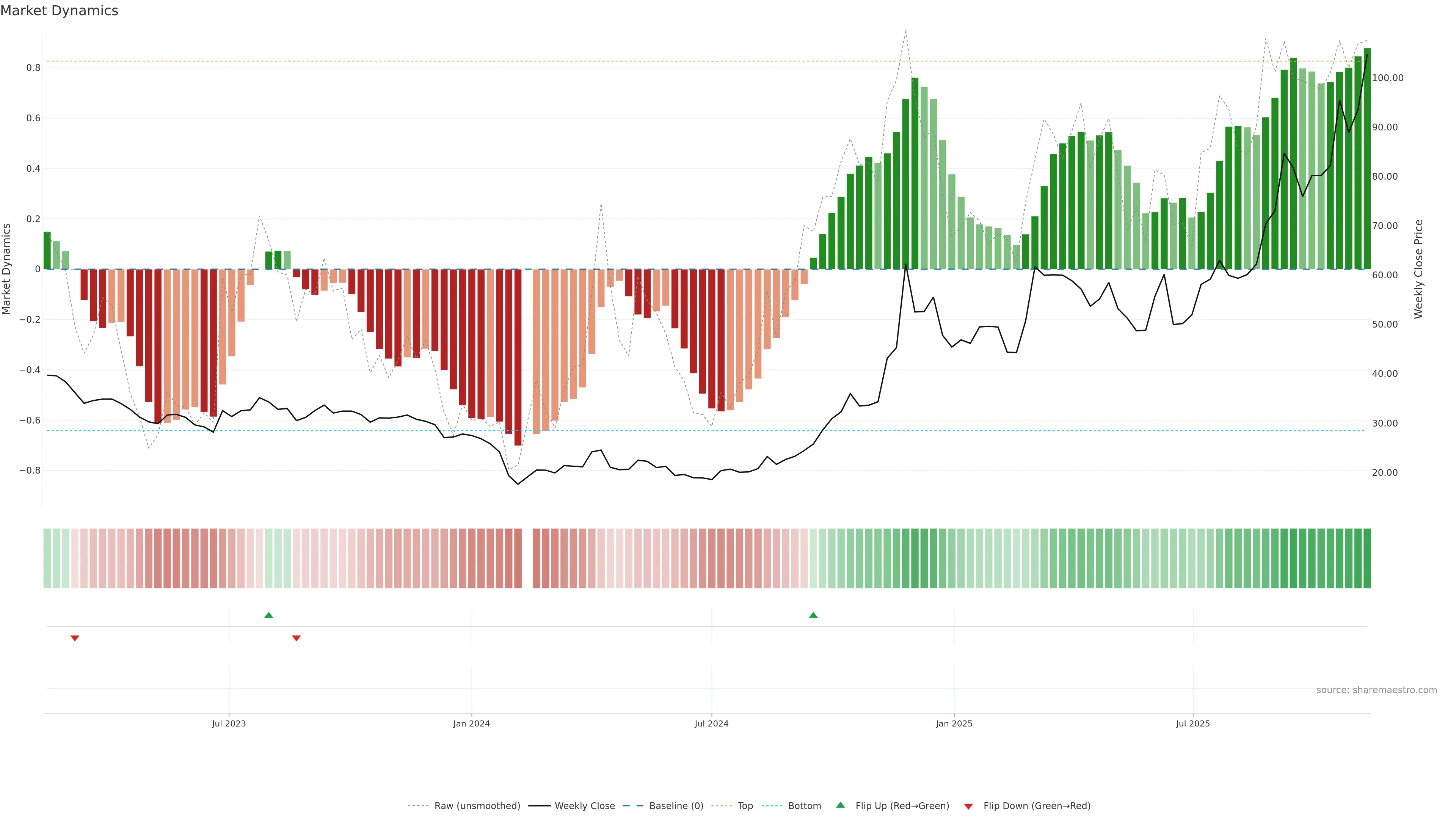Image resolution: width=1456 pixels, height=819 pixels.
Task: Click the Flip Down red triangle legend icon
Action: (x=968, y=806)
